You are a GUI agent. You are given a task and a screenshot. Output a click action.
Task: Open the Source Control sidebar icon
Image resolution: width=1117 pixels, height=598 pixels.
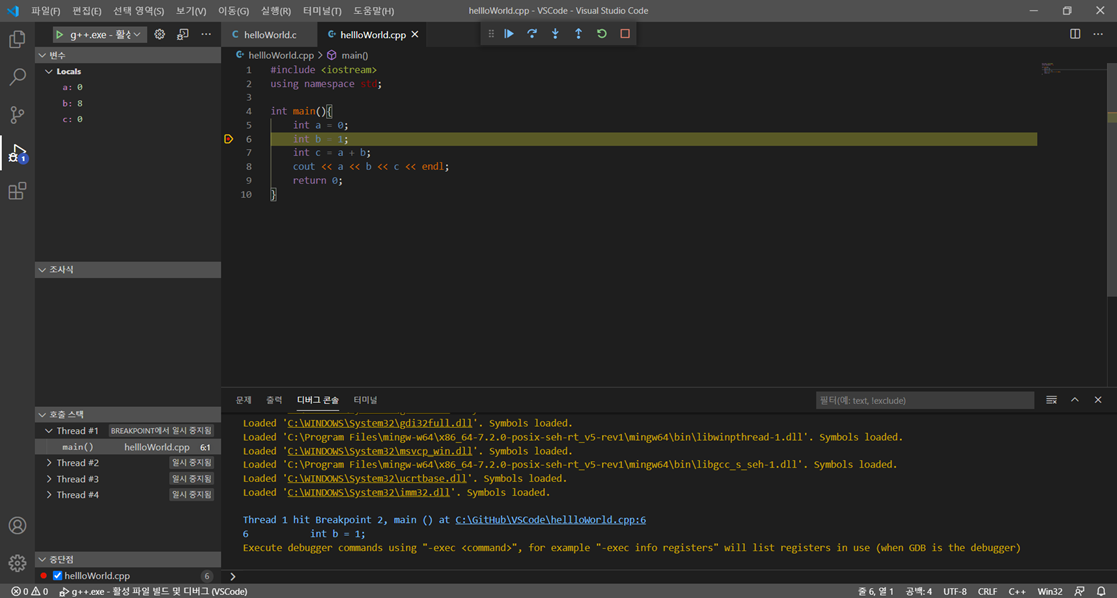(16, 115)
